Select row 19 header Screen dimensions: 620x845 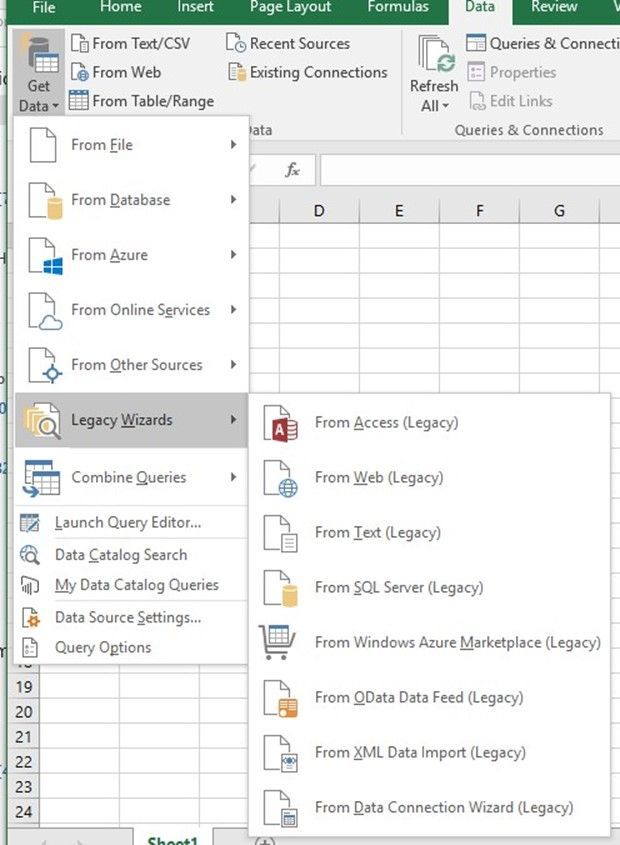pyautogui.click(x=24, y=687)
